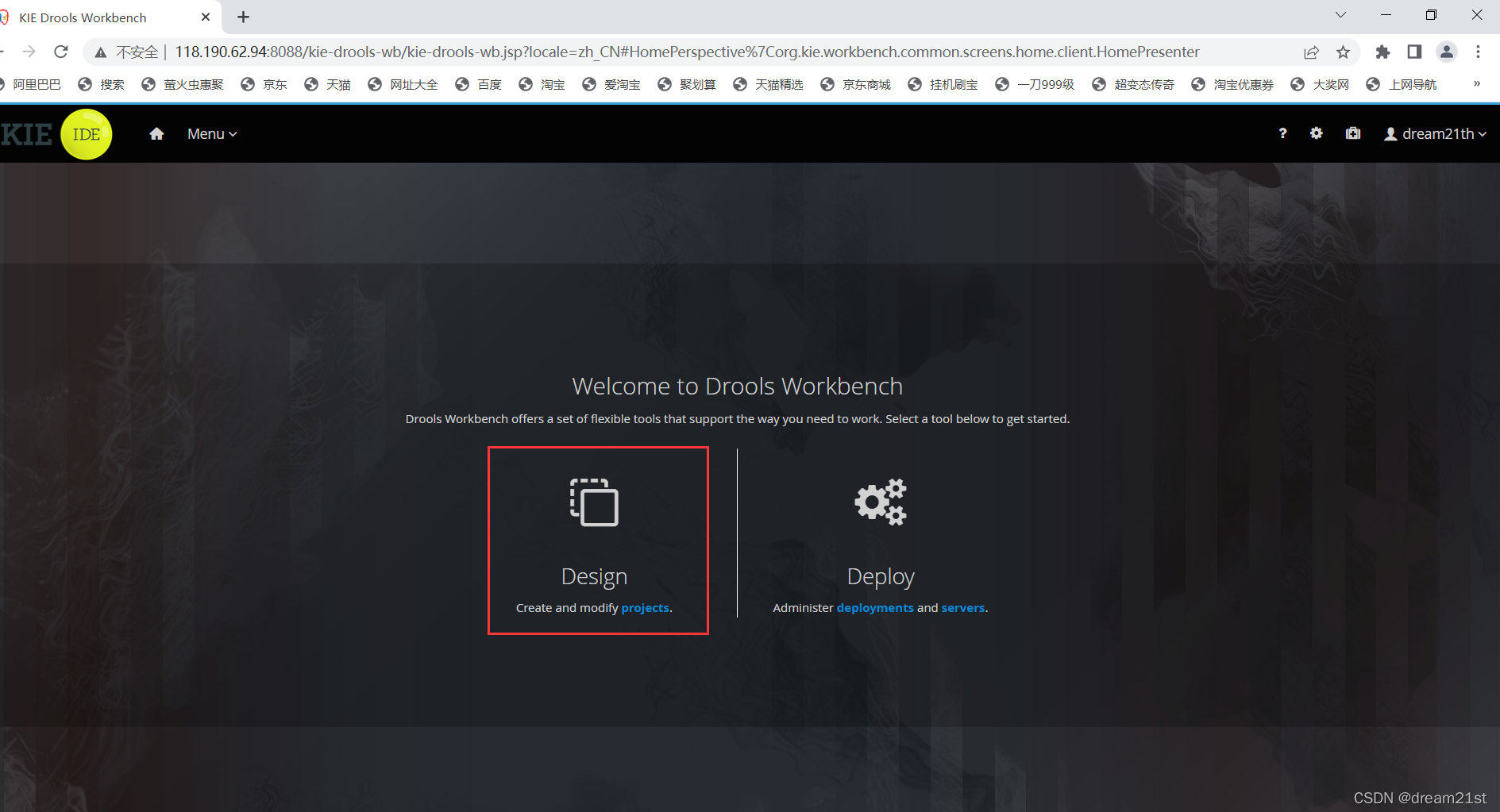Screen dimensions: 1500x812
Task: Open the tab search dropdown arrow
Action: click(1340, 15)
